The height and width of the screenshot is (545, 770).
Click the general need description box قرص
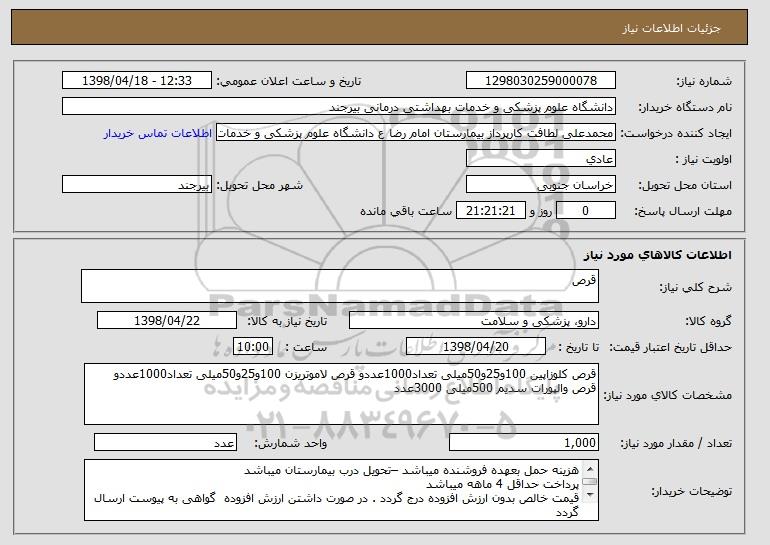click(340, 286)
